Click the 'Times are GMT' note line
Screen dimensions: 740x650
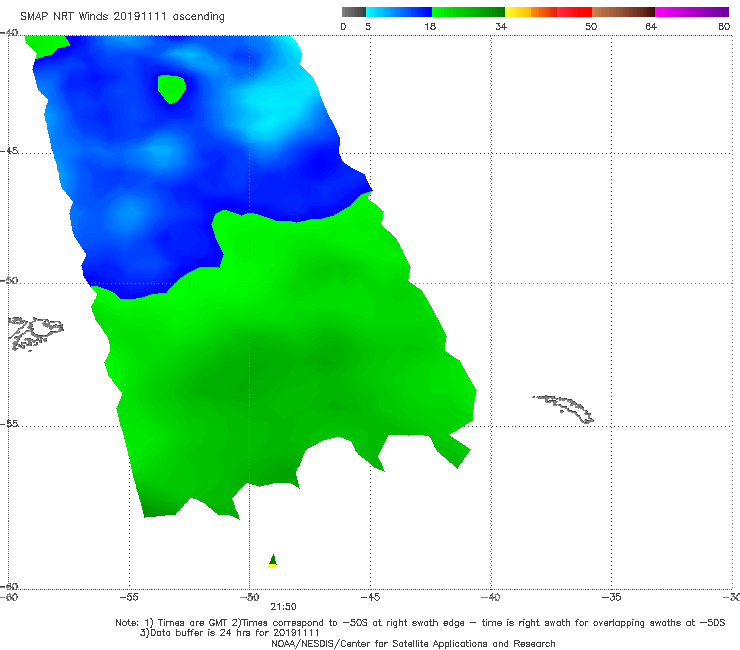[420, 623]
